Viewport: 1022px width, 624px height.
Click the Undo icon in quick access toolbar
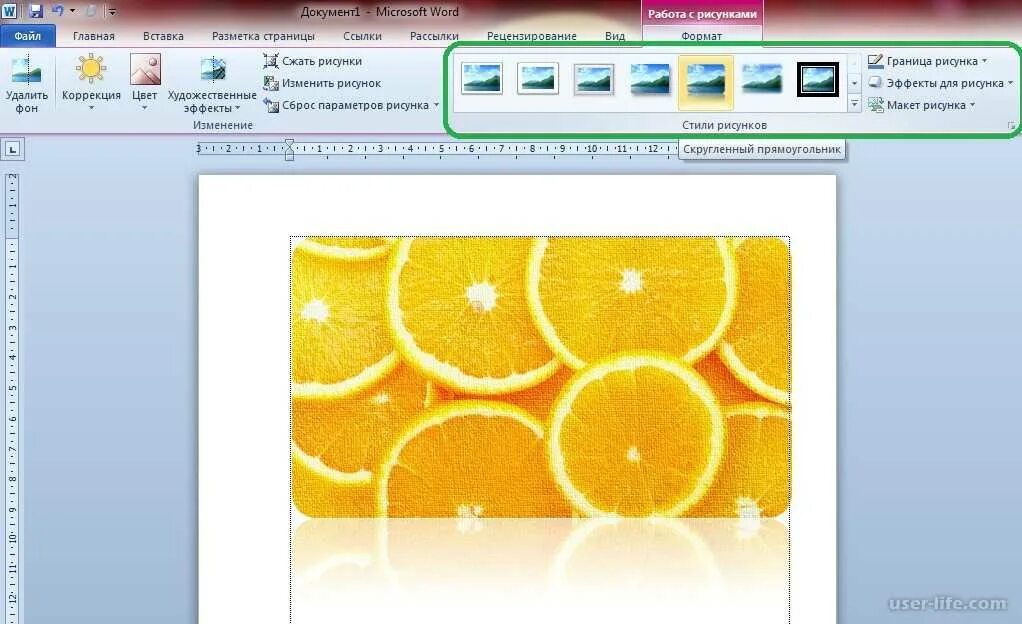pos(57,11)
